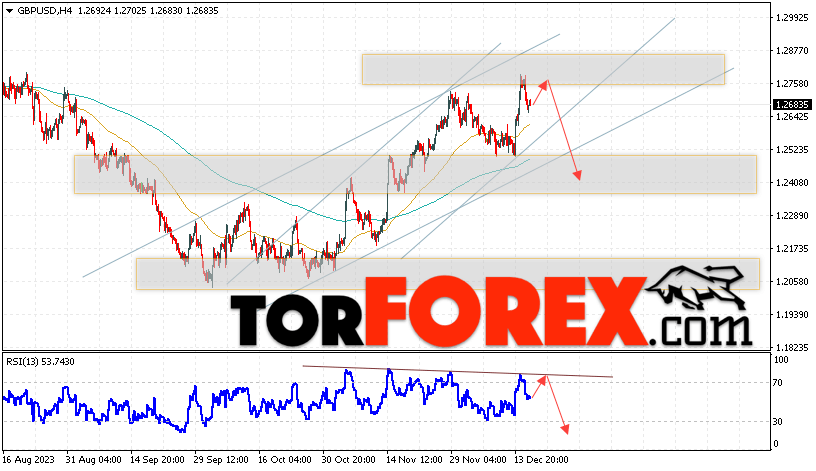816x471 pixels.
Task: Click the 1.25235 price axis label
Action: (792, 150)
